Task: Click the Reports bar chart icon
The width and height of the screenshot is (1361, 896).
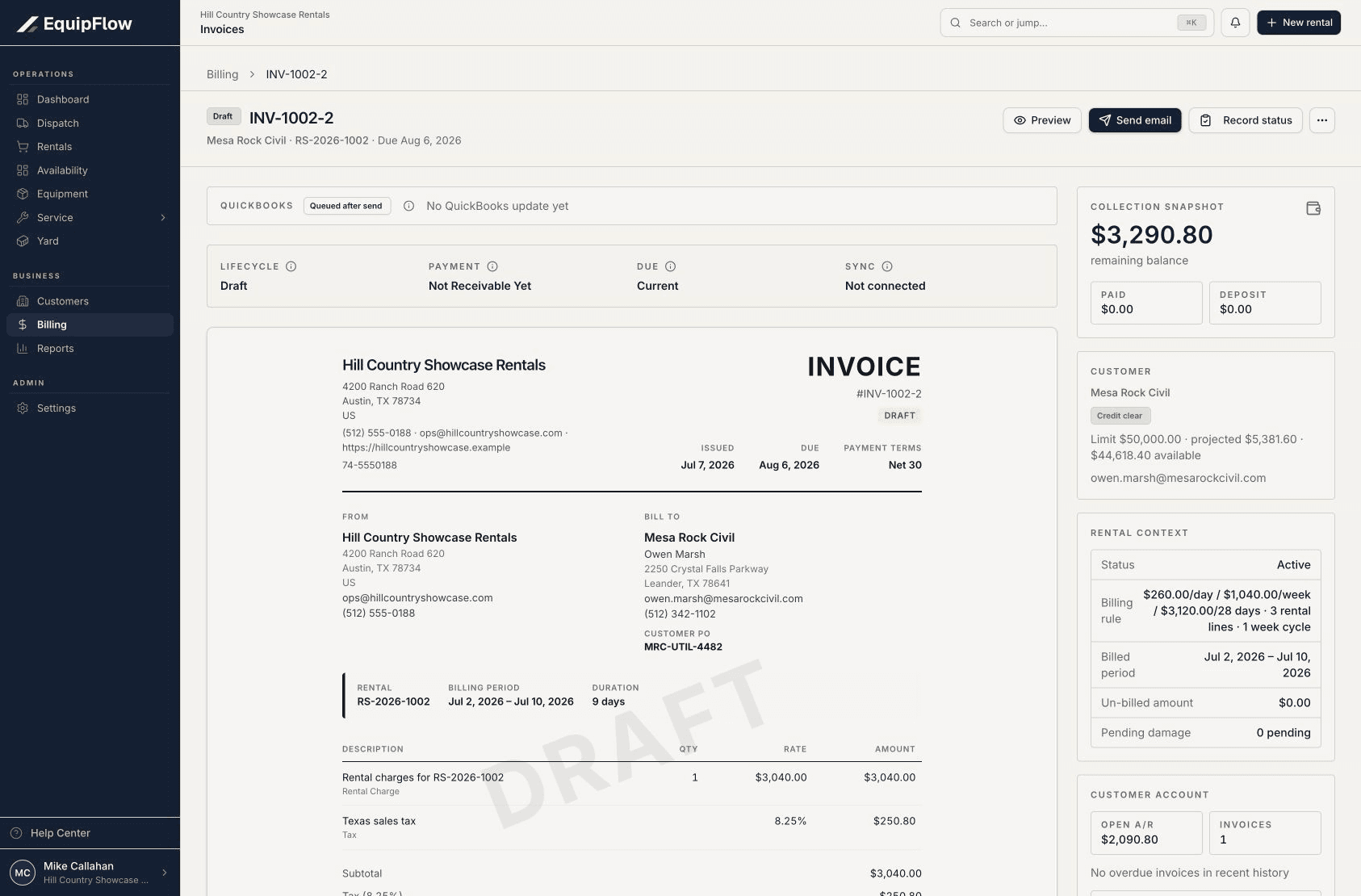Action: pyautogui.click(x=23, y=349)
